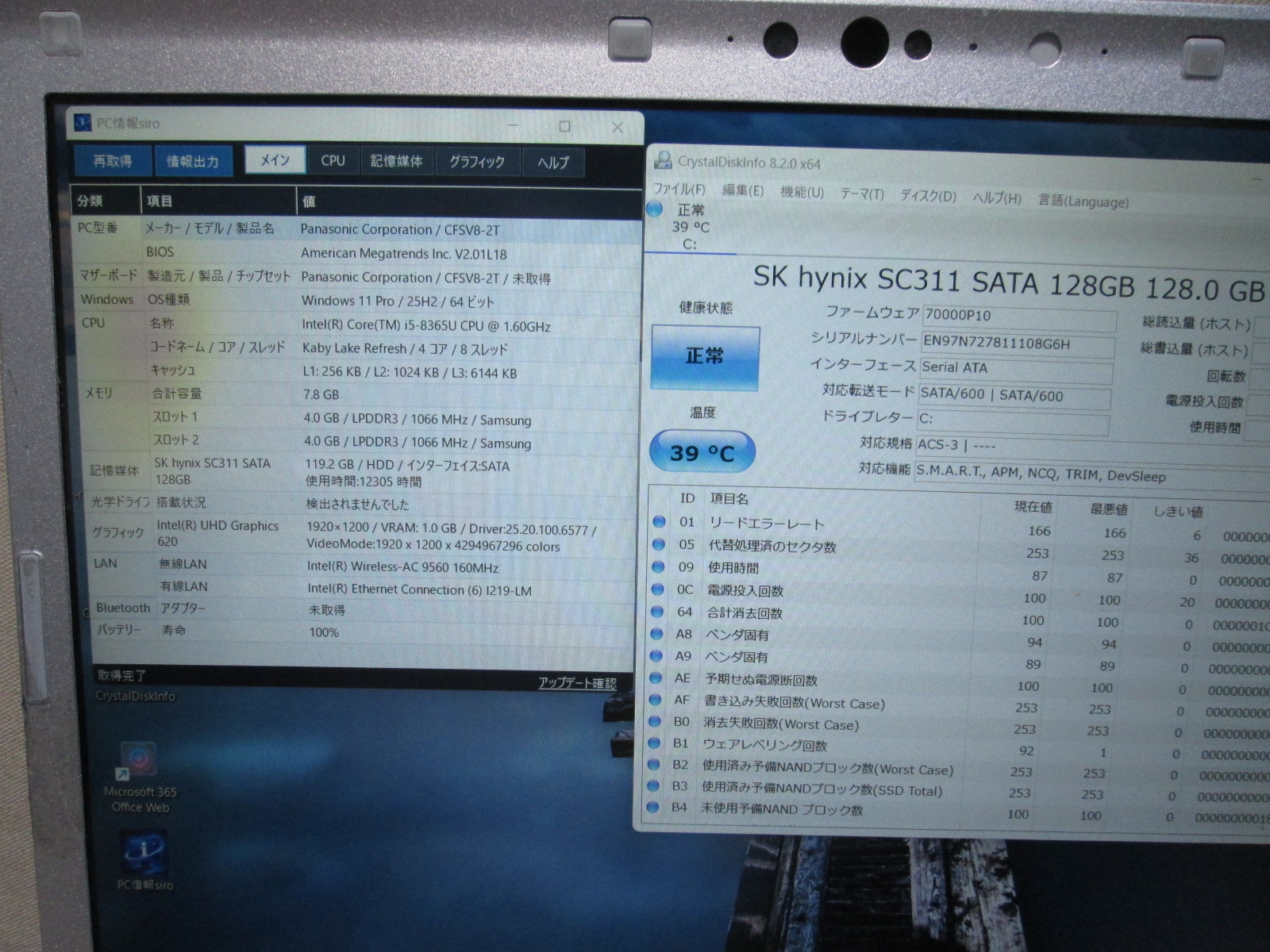Open the ヘルプ tab in PC情報siro
Viewport: 1270px width, 952px height.
point(553,163)
